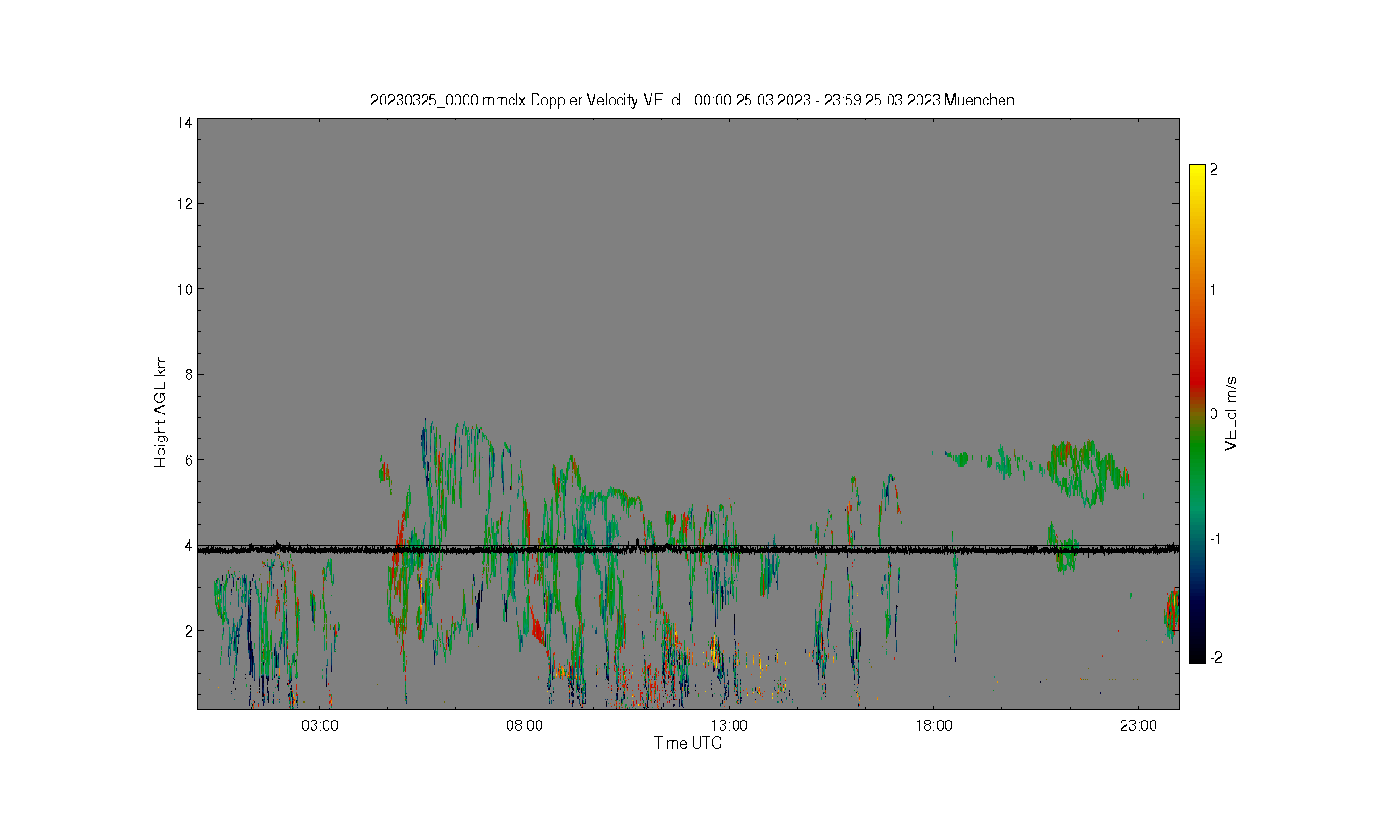Click the black bottom of the colorbar
Image resolution: width=1400 pixels, height=840 pixels.
(1197, 651)
